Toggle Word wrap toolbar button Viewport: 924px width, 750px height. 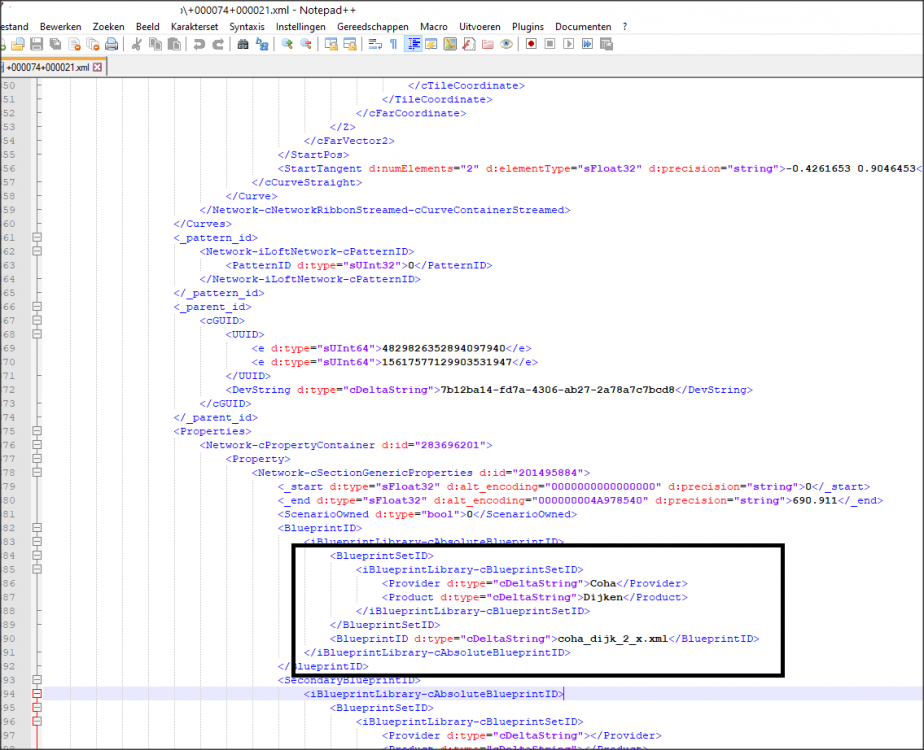(x=375, y=44)
